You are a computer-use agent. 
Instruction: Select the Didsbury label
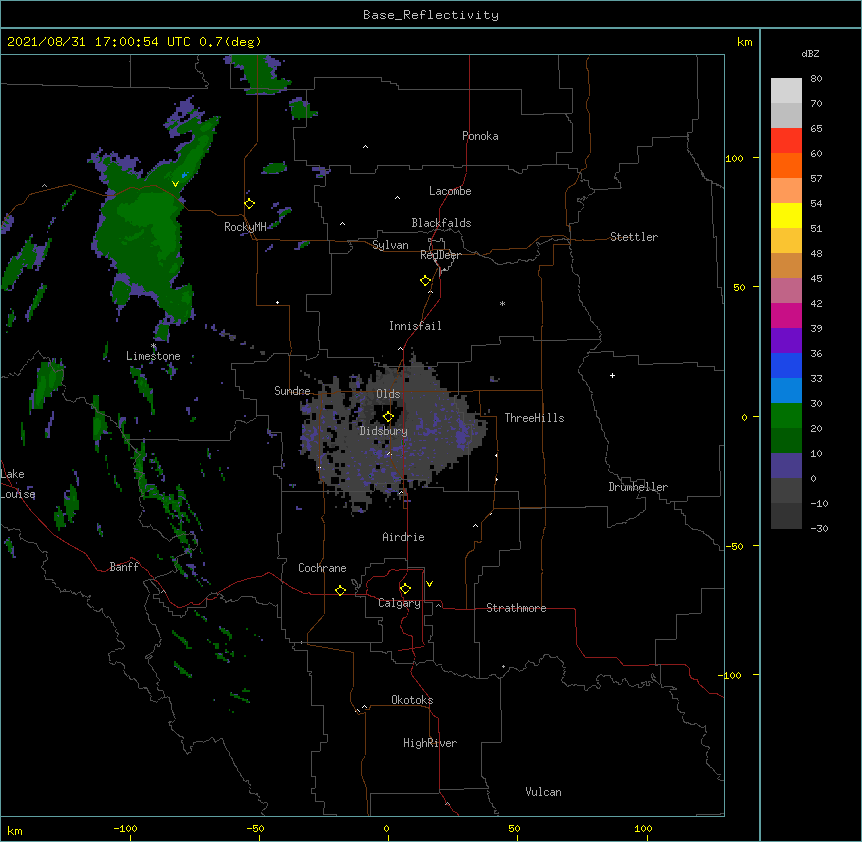point(384,431)
